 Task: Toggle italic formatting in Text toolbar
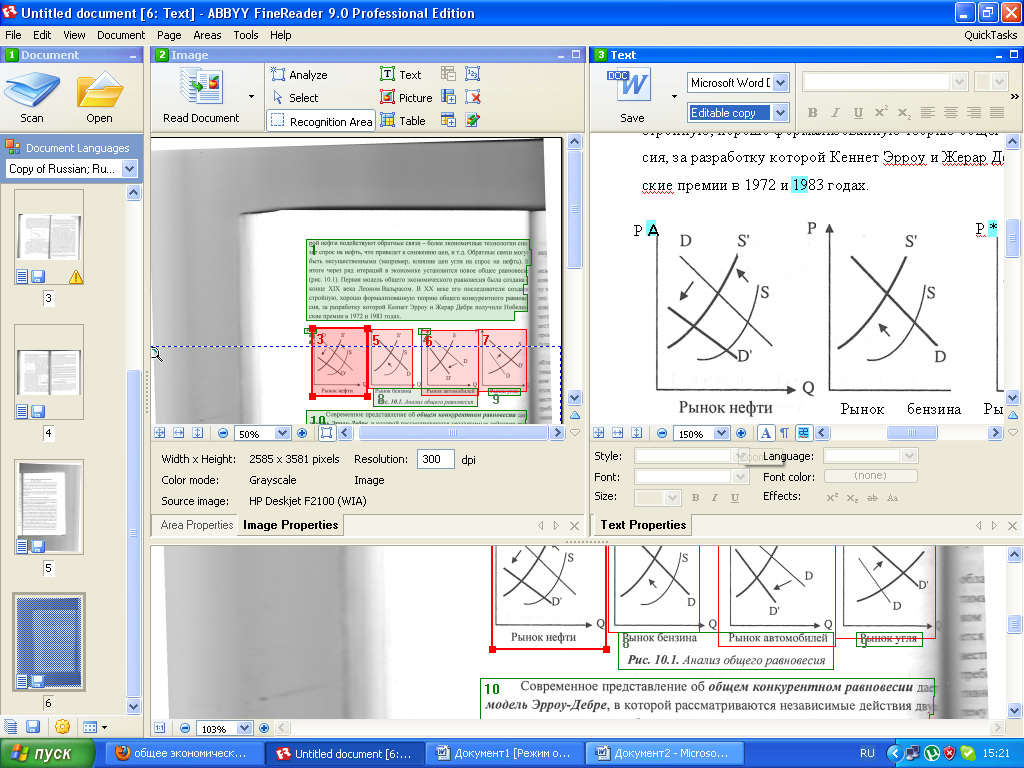[835, 112]
